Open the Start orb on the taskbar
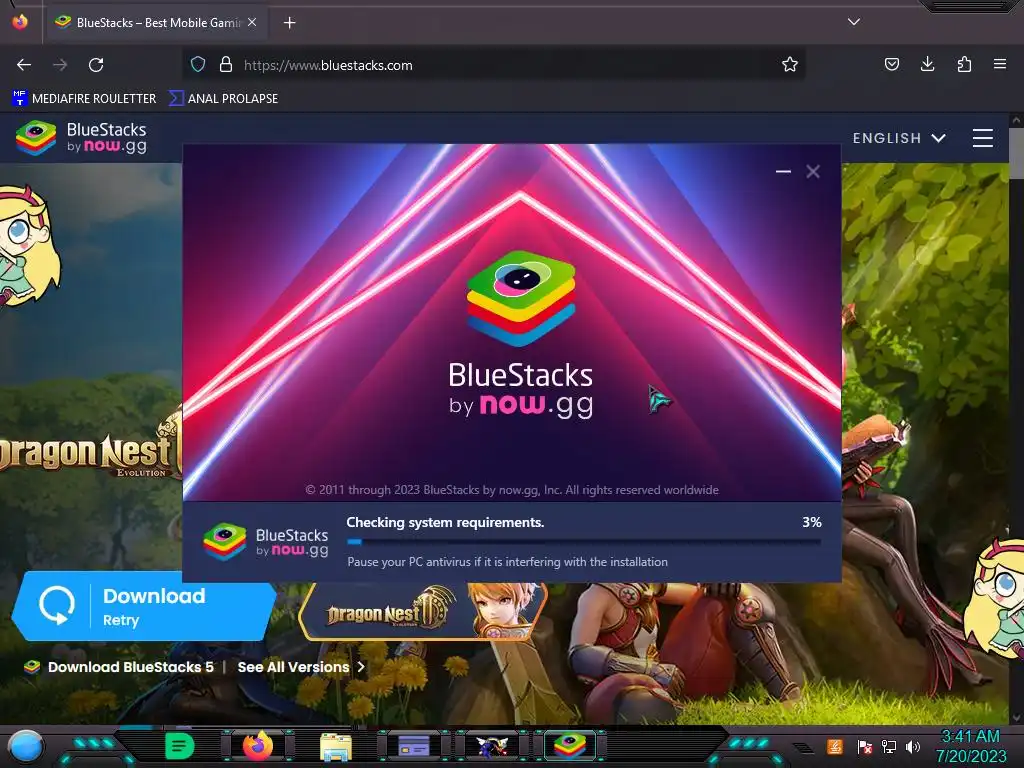Viewport: 1024px width, 768px height. click(26, 746)
